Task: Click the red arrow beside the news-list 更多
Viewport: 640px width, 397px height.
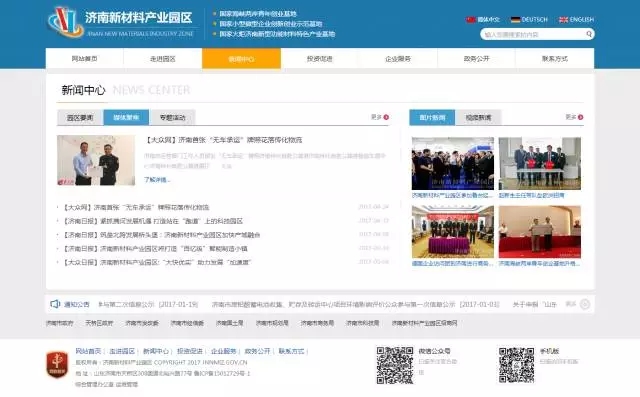Action: coord(386,118)
